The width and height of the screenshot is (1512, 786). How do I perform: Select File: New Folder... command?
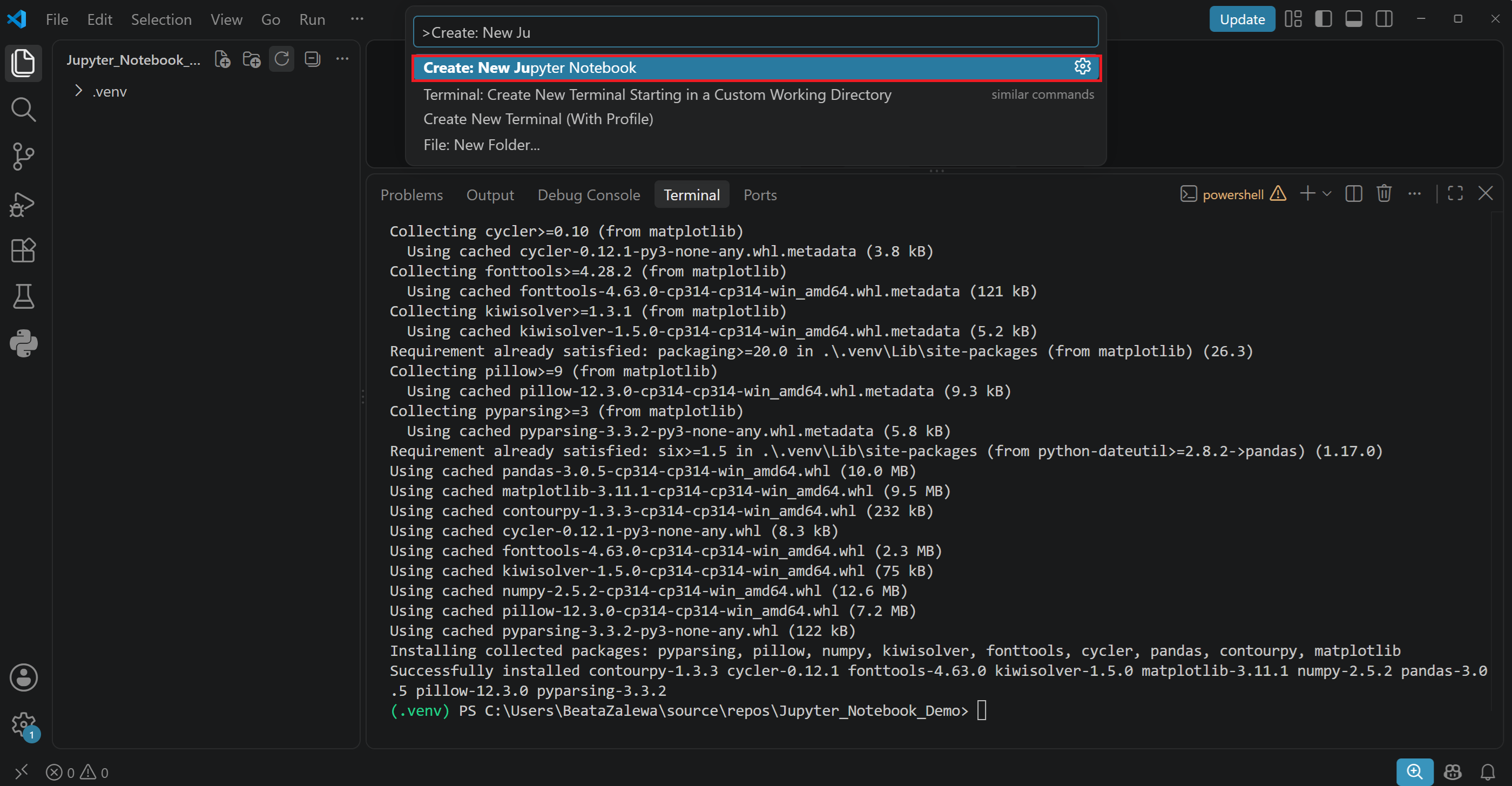tap(755, 145)
